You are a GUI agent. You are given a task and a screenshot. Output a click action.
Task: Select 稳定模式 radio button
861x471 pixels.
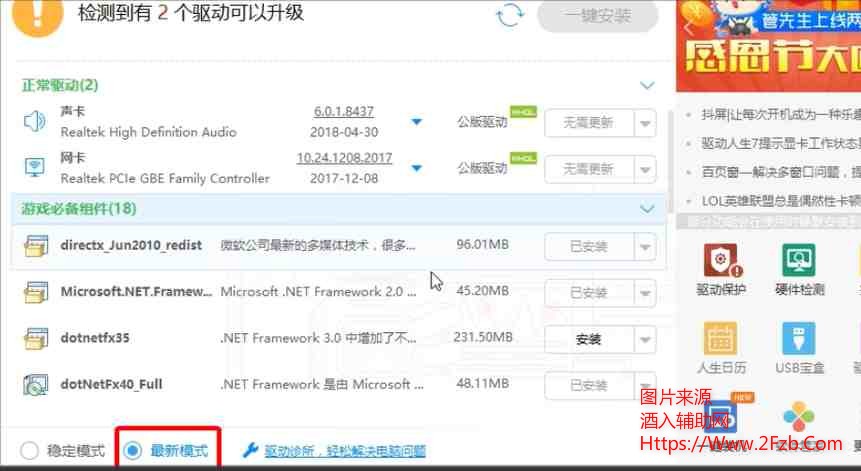point(29,451)
